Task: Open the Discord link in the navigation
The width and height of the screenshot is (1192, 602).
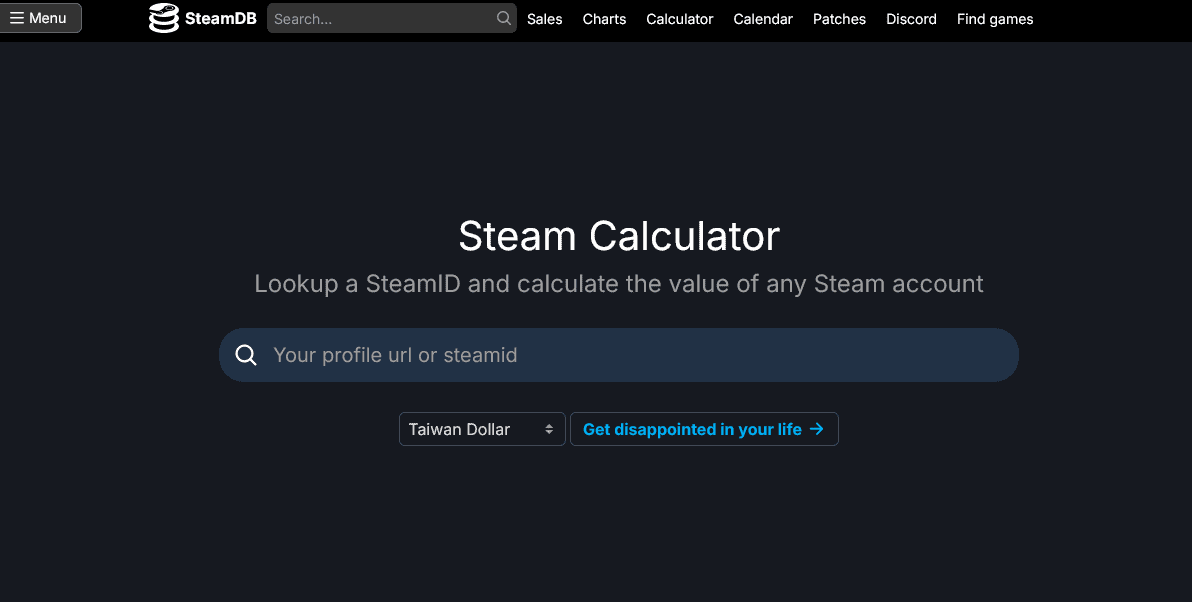Action: coord(911,19)
